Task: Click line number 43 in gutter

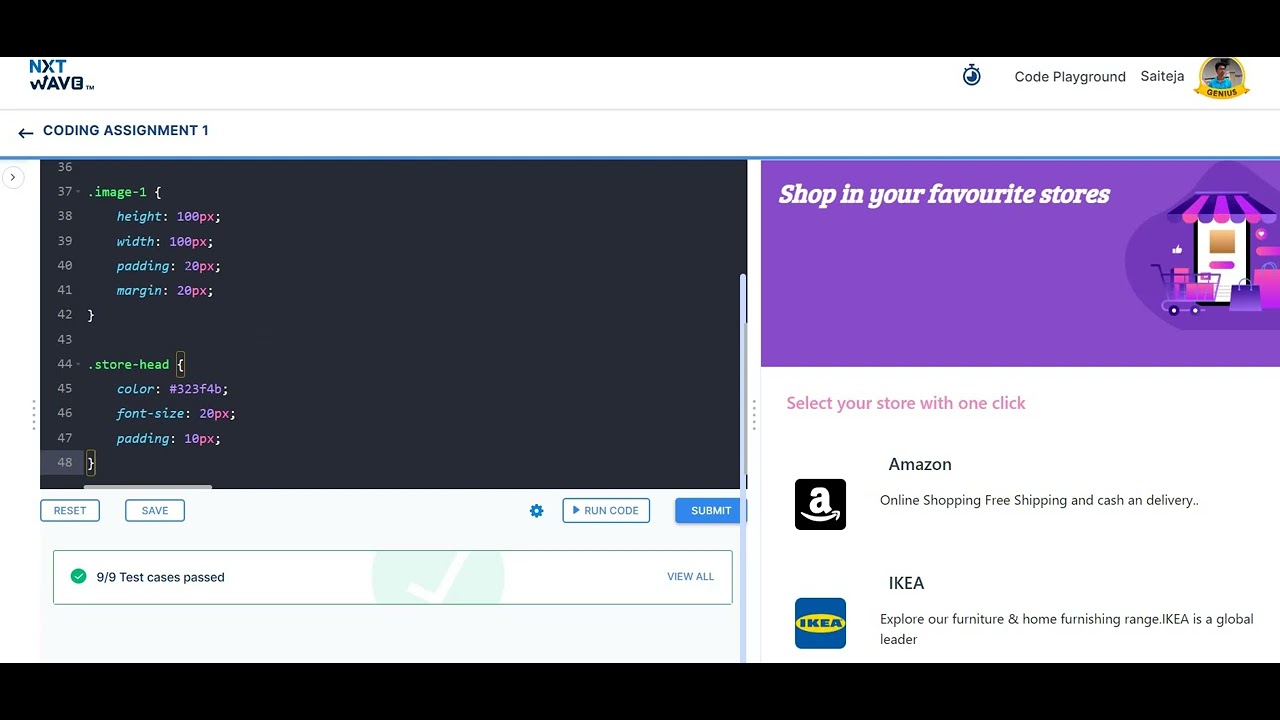Action: coord(64,339)
